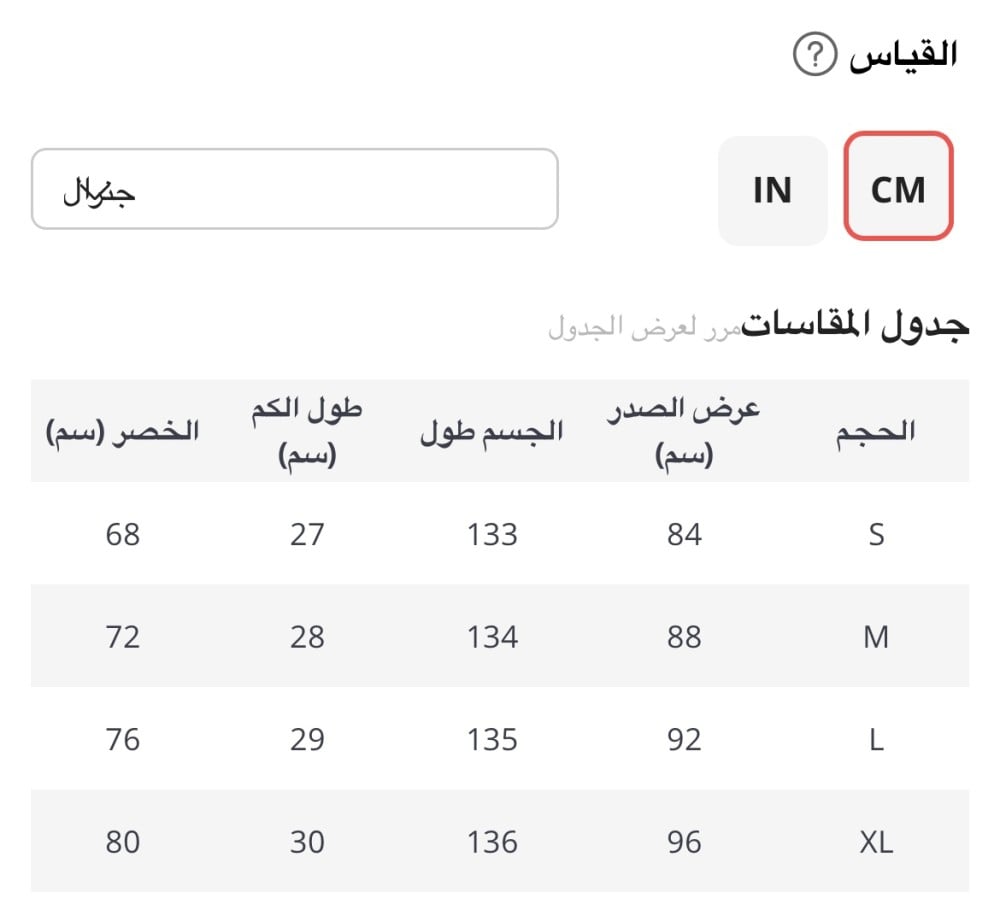Click chest width value 84
The width and height of the screenshot is (1000, 904).
(684, 535)
